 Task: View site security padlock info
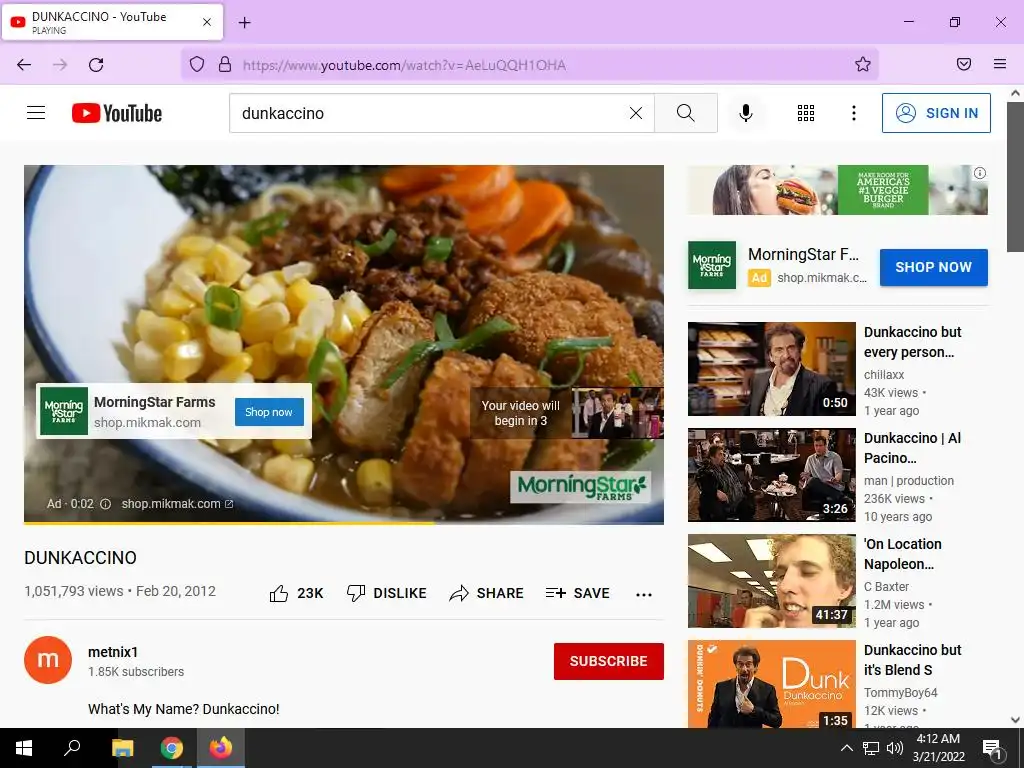(225, 64)
